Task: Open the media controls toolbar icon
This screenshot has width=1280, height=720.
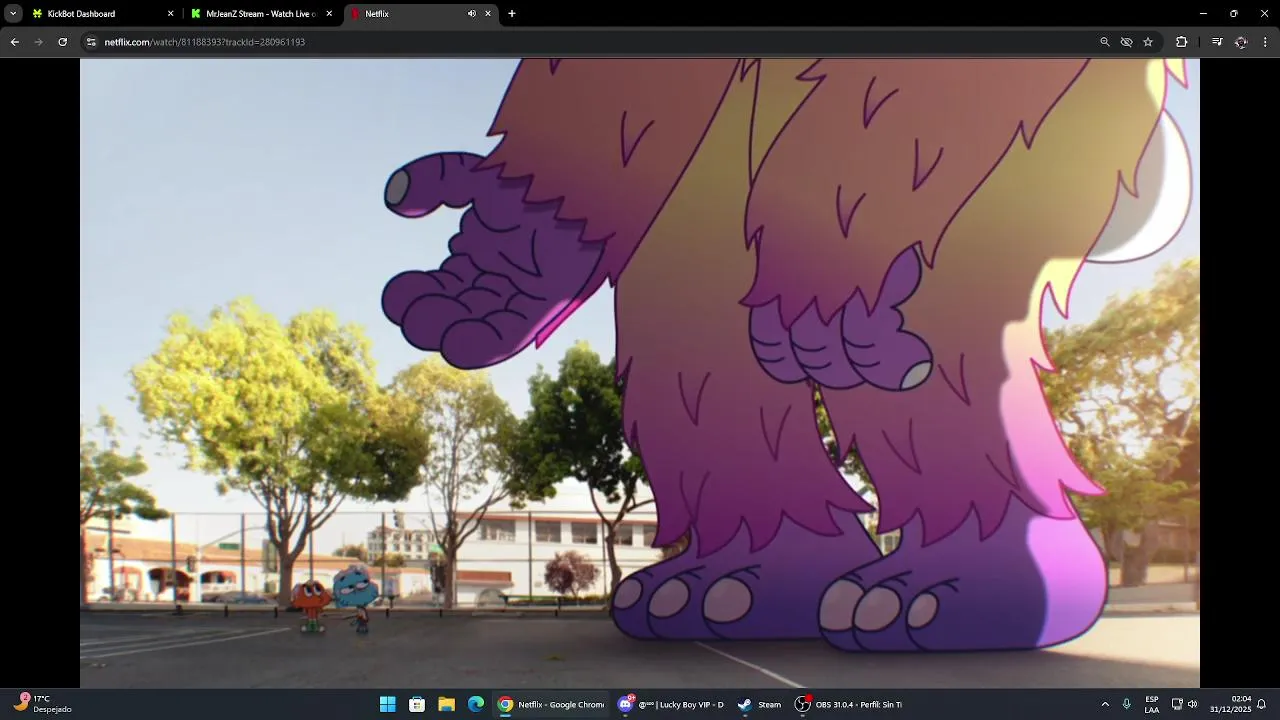Action: [x=1217, y=42]
